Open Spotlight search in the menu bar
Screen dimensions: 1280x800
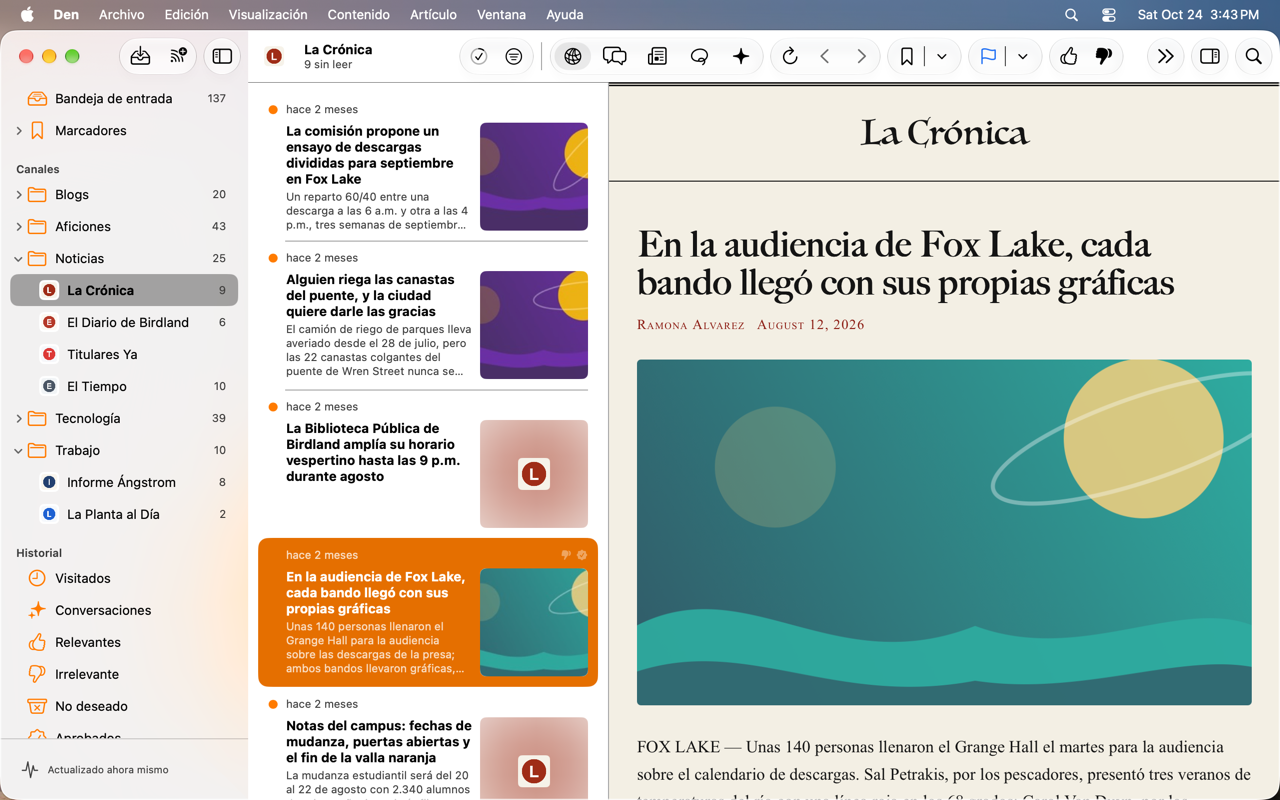(x=1071, y=15)
